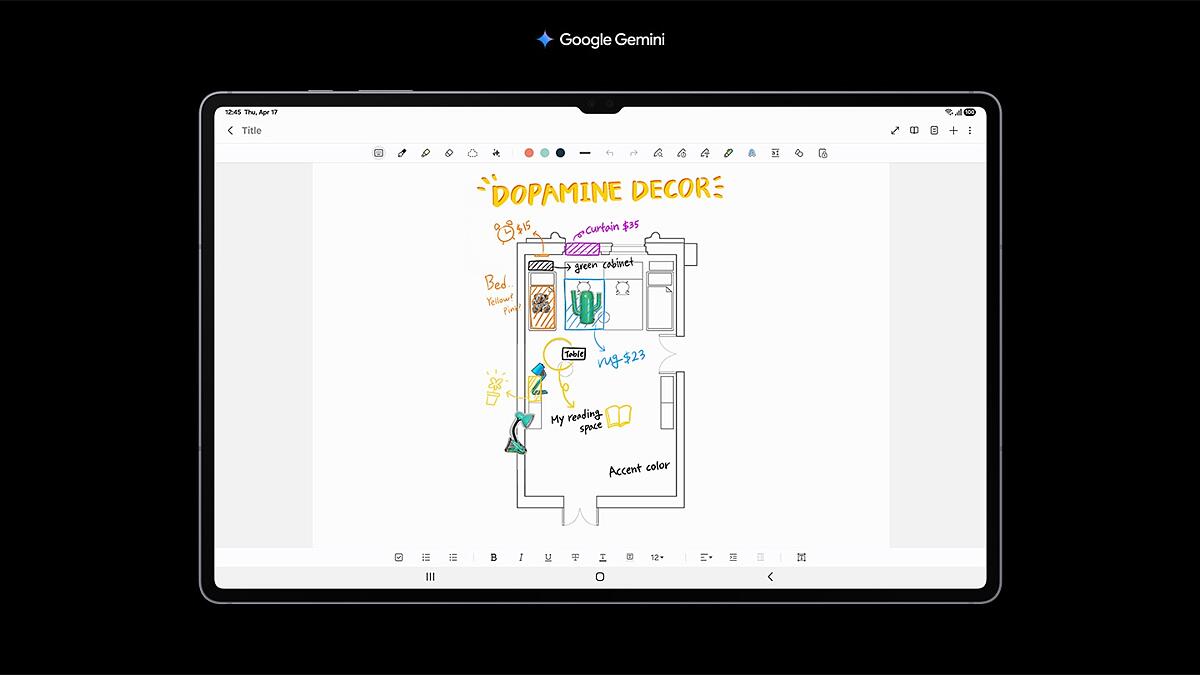The image size is (1200, 675).
Task: Open the AI sparkle assist tool
Action: pyautogui.click(x=496, y=153)
